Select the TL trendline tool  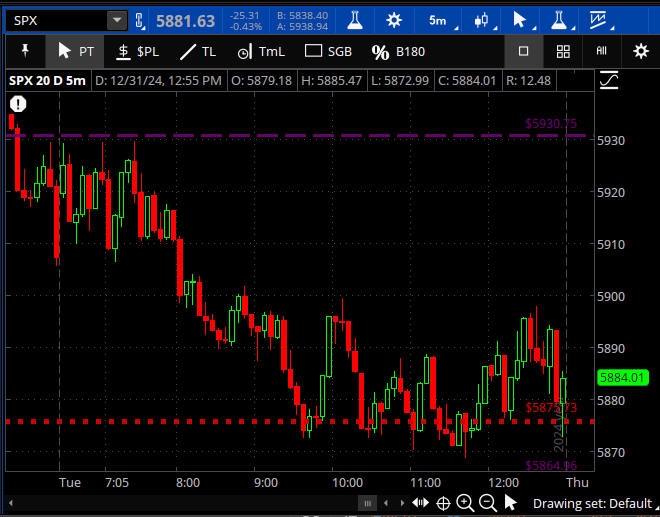tap(197, 51)
